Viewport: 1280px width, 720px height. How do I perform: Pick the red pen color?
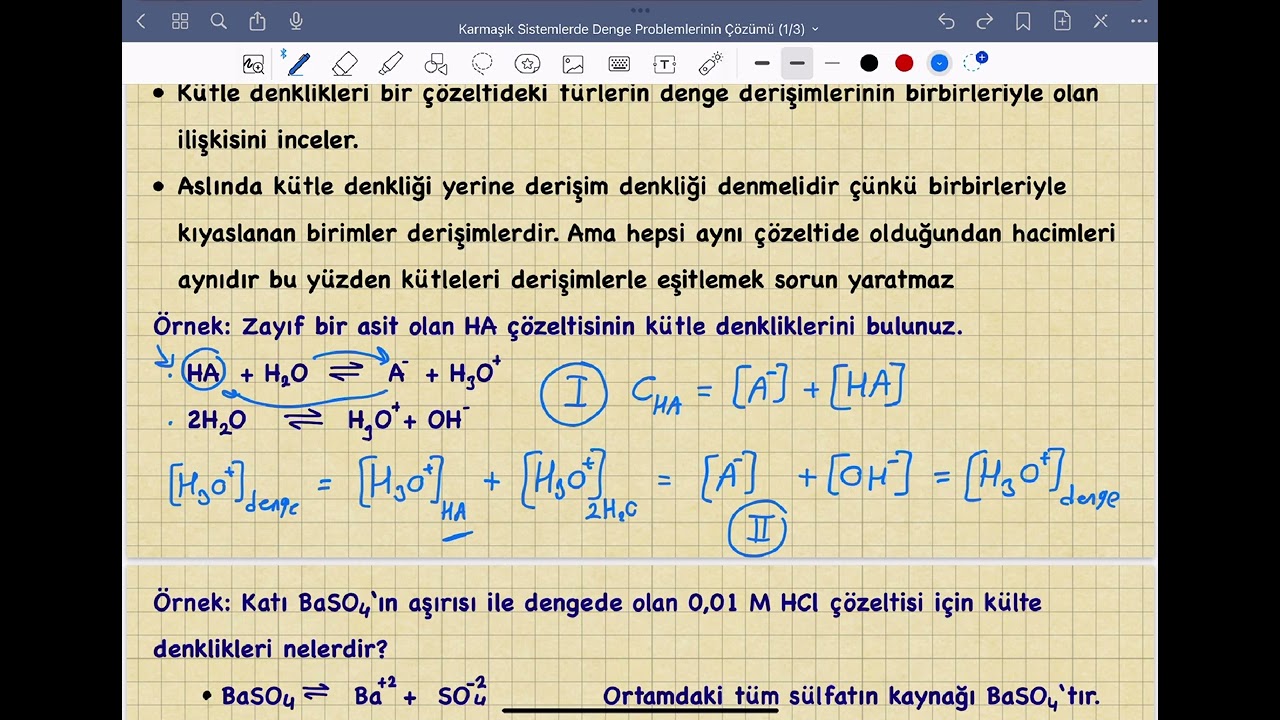pyautogui.click(x=904, y=63)
